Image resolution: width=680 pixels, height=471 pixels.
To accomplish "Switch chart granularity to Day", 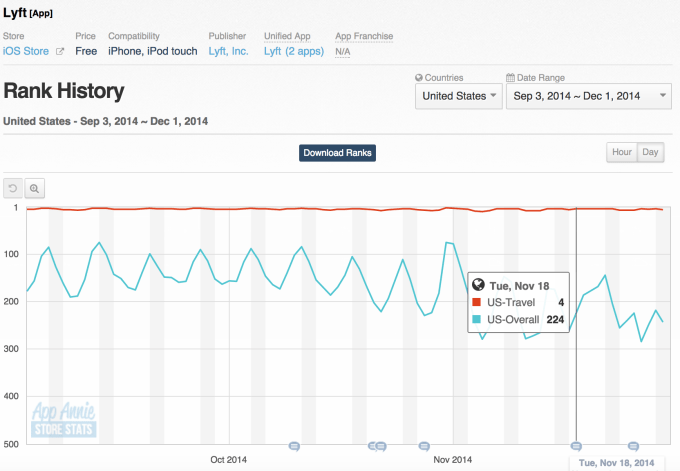I will (650, 152).
